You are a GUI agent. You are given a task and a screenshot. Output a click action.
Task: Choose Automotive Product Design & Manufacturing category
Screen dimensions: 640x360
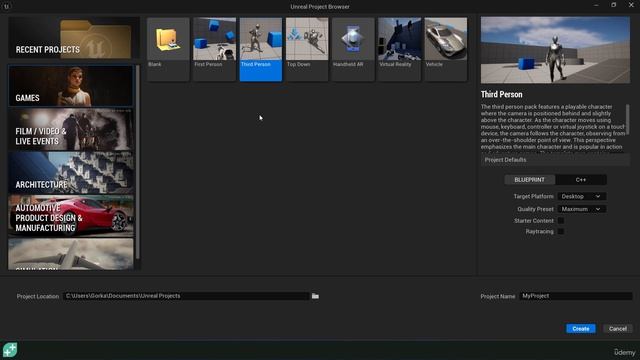click(x=71, y=216)
